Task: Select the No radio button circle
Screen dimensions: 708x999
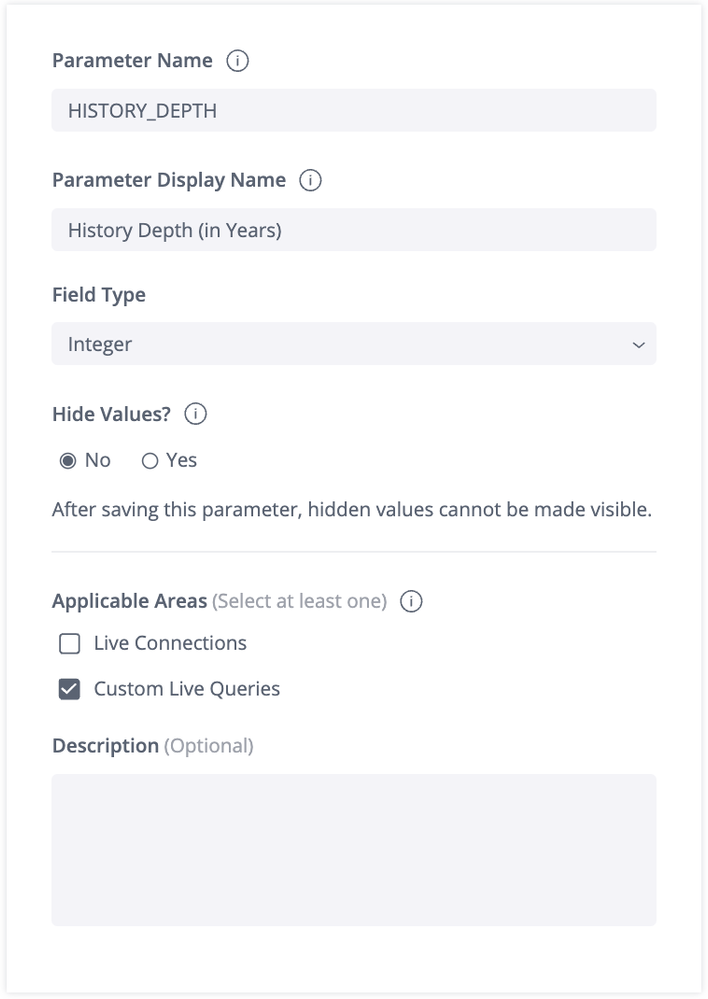Action: 68,461
